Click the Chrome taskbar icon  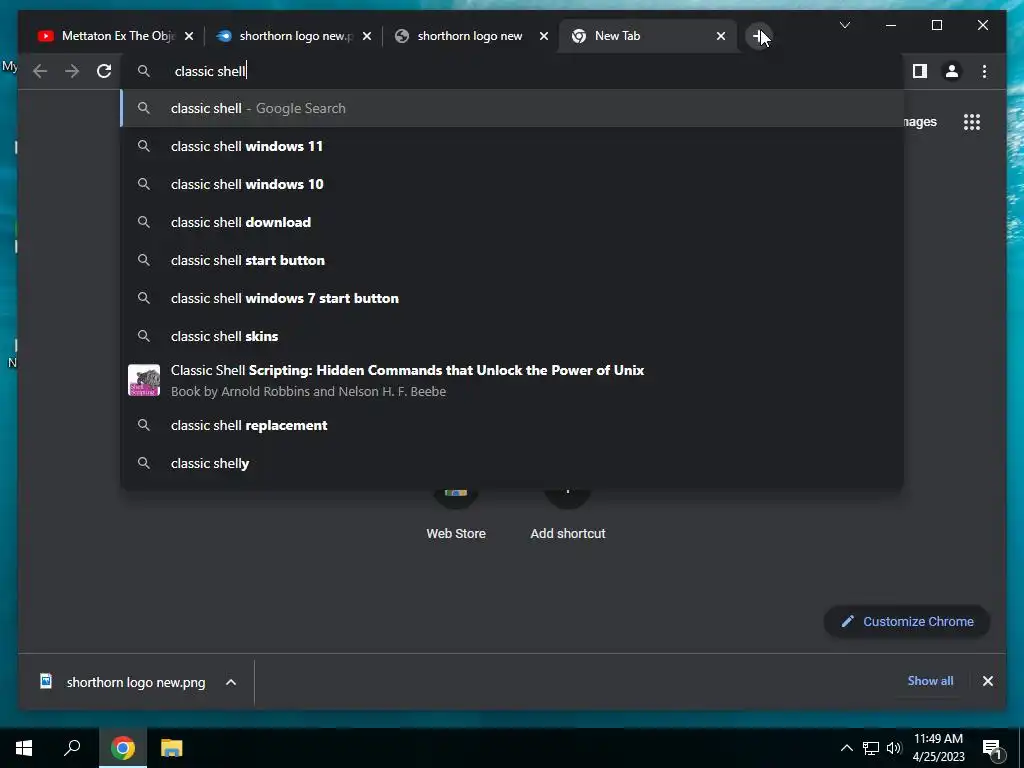[x=123, y=748]
